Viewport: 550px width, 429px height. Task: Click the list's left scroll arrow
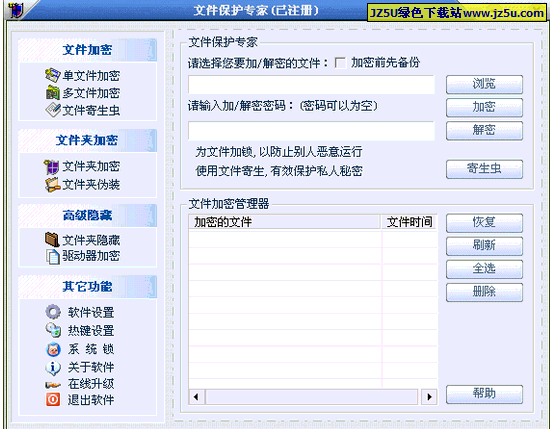tap(196, 397)
